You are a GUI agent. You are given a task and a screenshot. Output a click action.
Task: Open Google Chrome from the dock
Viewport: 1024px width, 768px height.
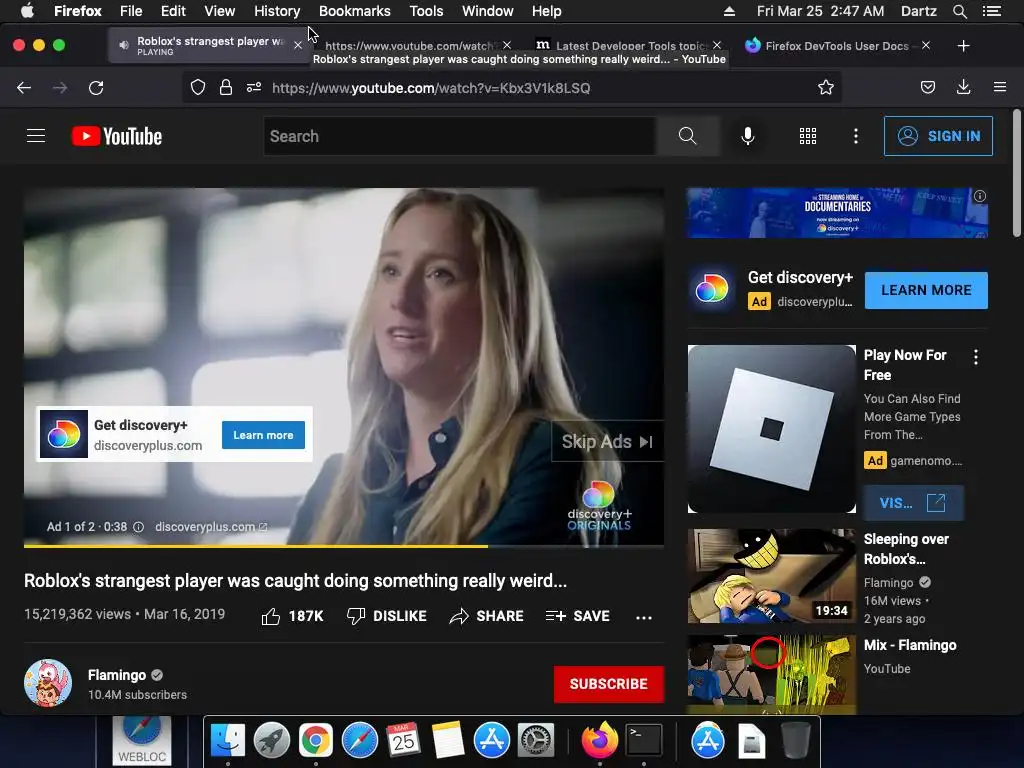click(315, 740)
